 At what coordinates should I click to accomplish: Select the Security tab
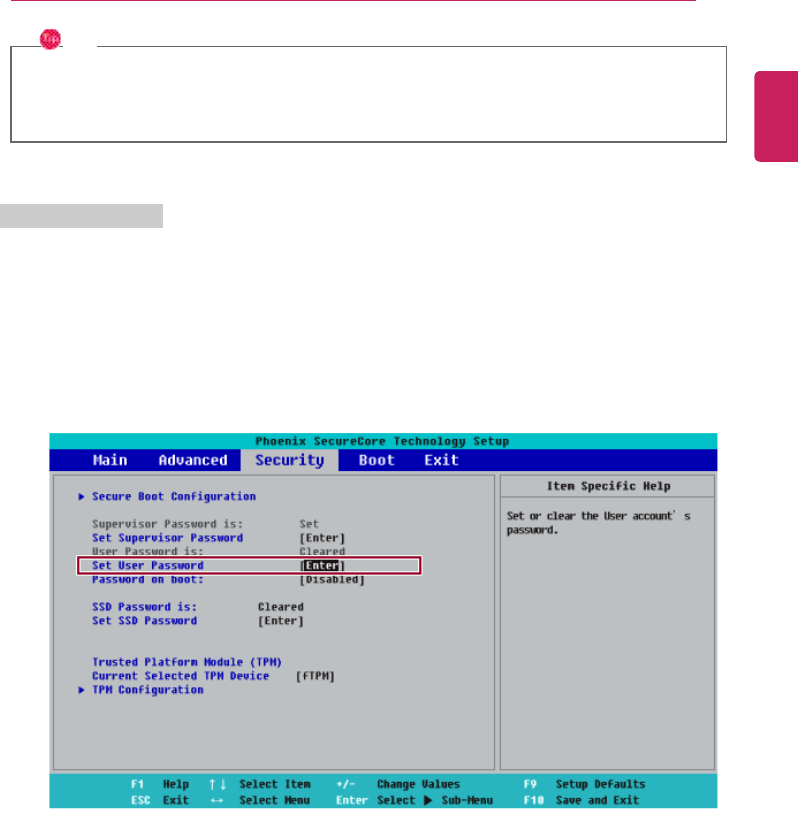[290, 460]
